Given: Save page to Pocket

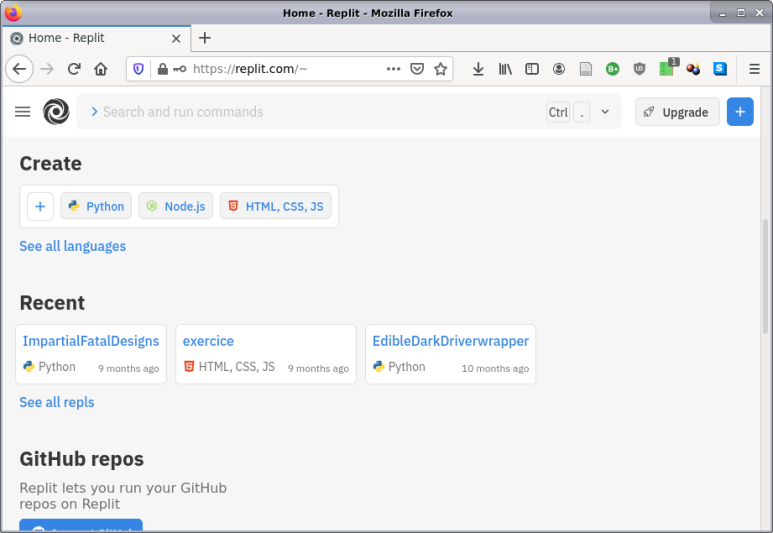Looking at the screenshot, I should coord(417,69).
